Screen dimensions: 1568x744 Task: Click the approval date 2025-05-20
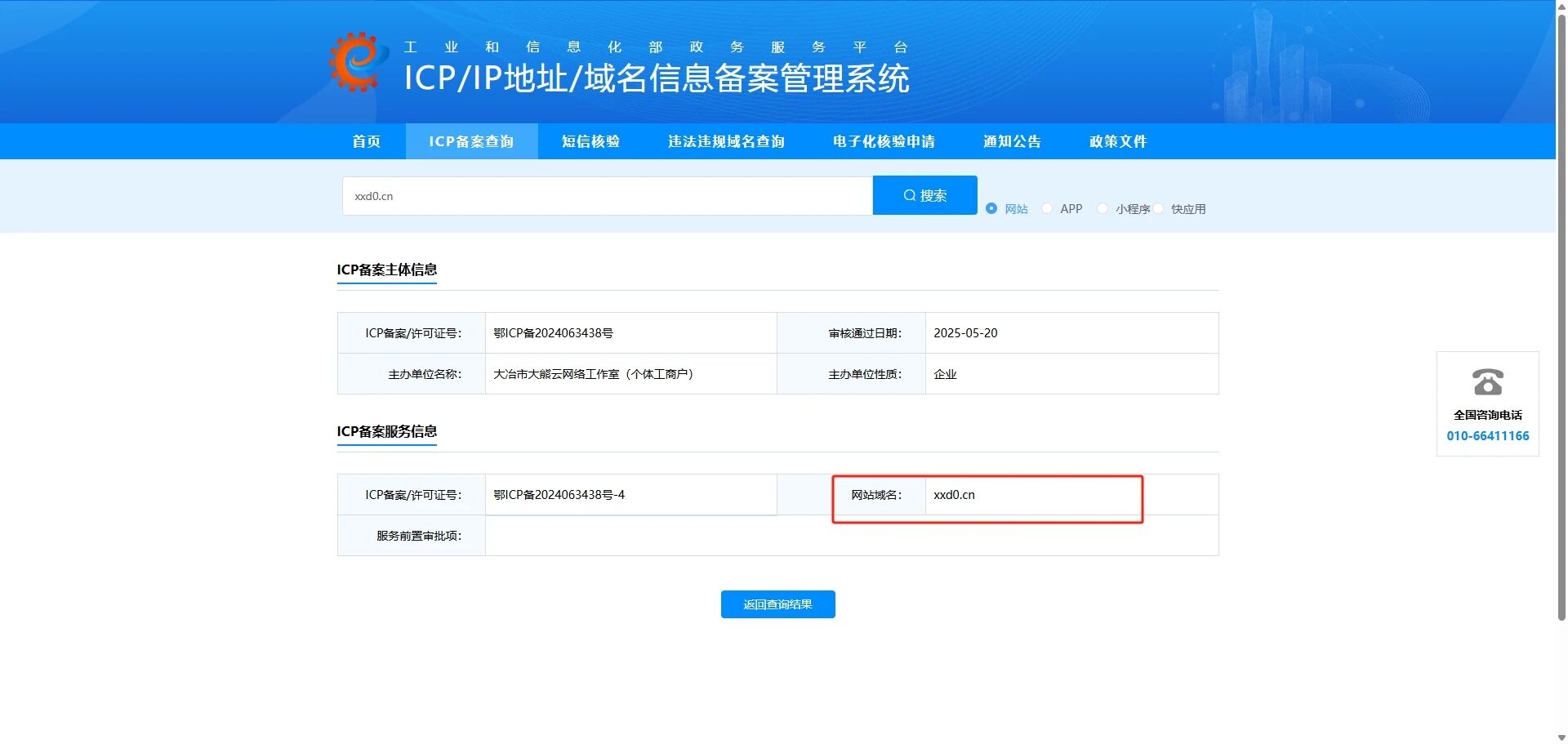pyautogui.click(x=965, y=333)
